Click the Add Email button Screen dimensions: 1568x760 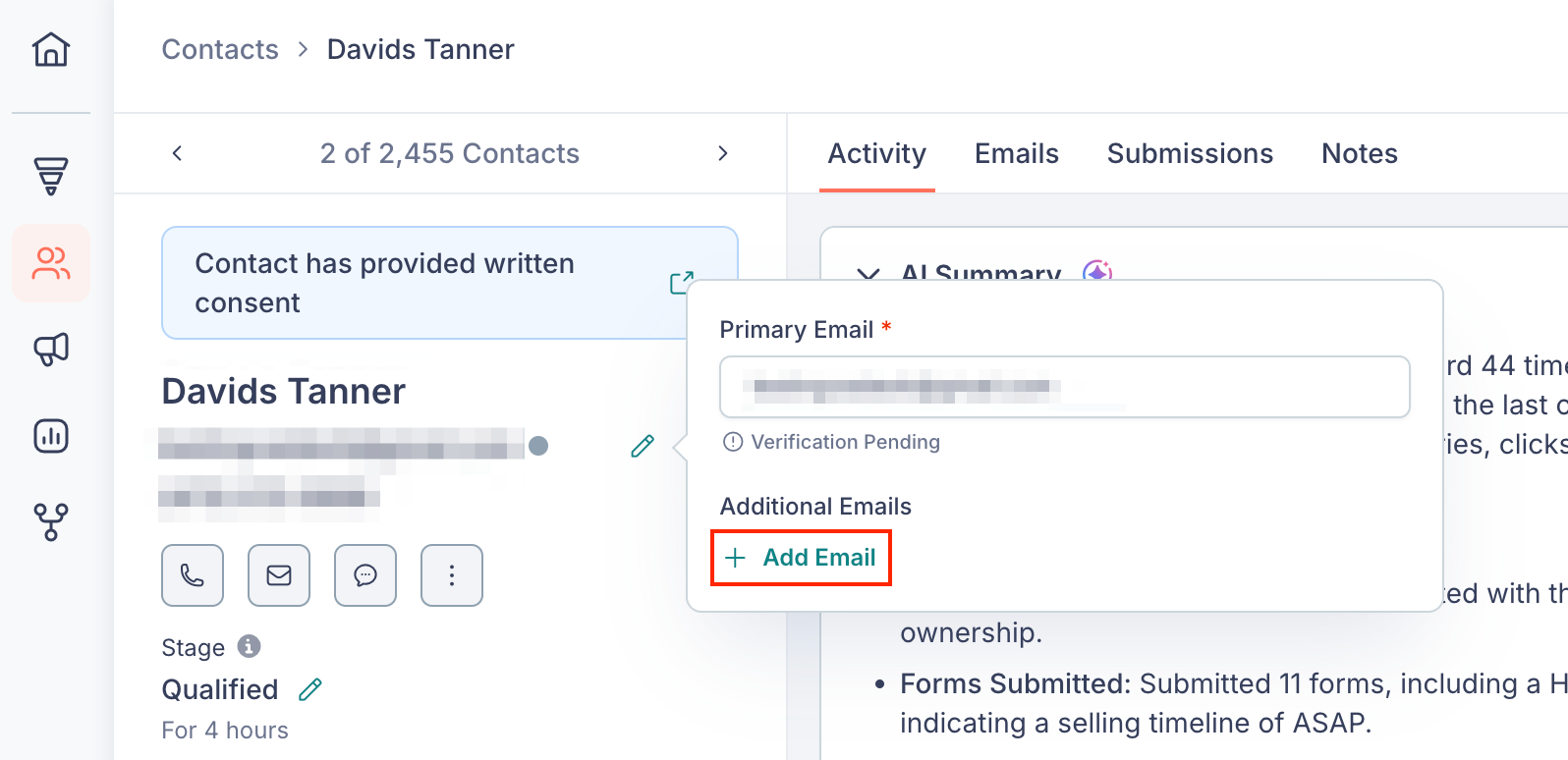[801, 558]
